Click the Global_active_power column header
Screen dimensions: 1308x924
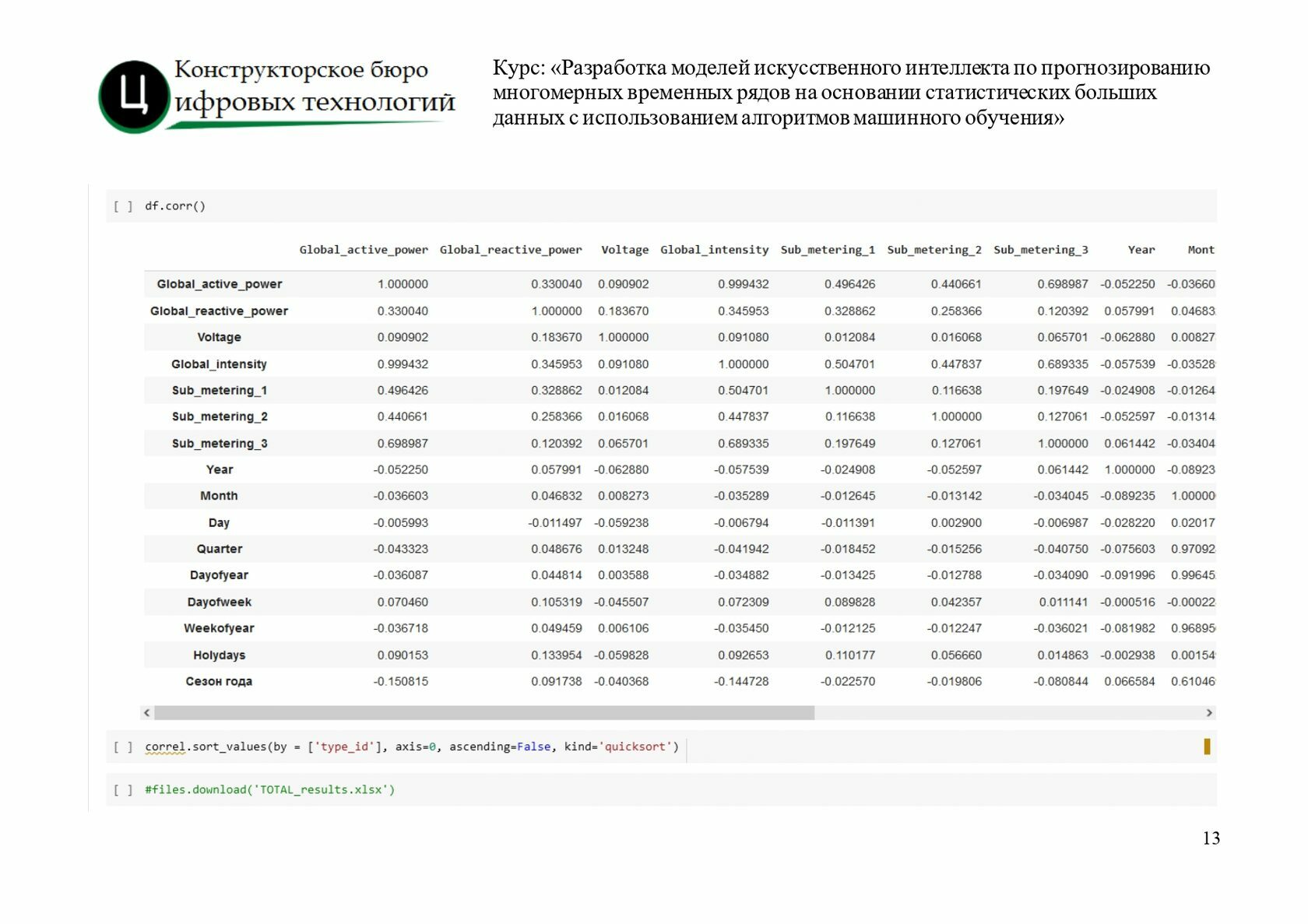[x=364, y=250]
